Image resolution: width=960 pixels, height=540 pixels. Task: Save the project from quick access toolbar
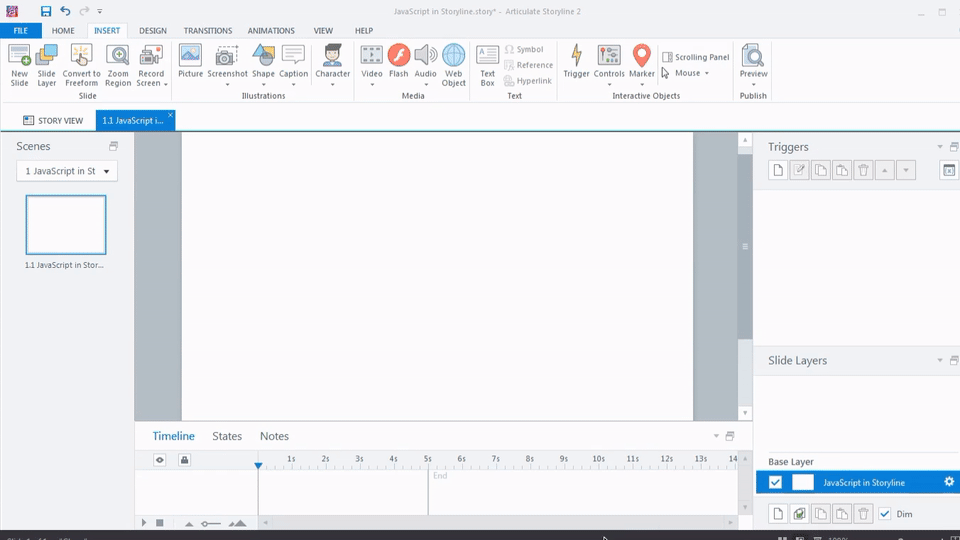pos(46,11)
